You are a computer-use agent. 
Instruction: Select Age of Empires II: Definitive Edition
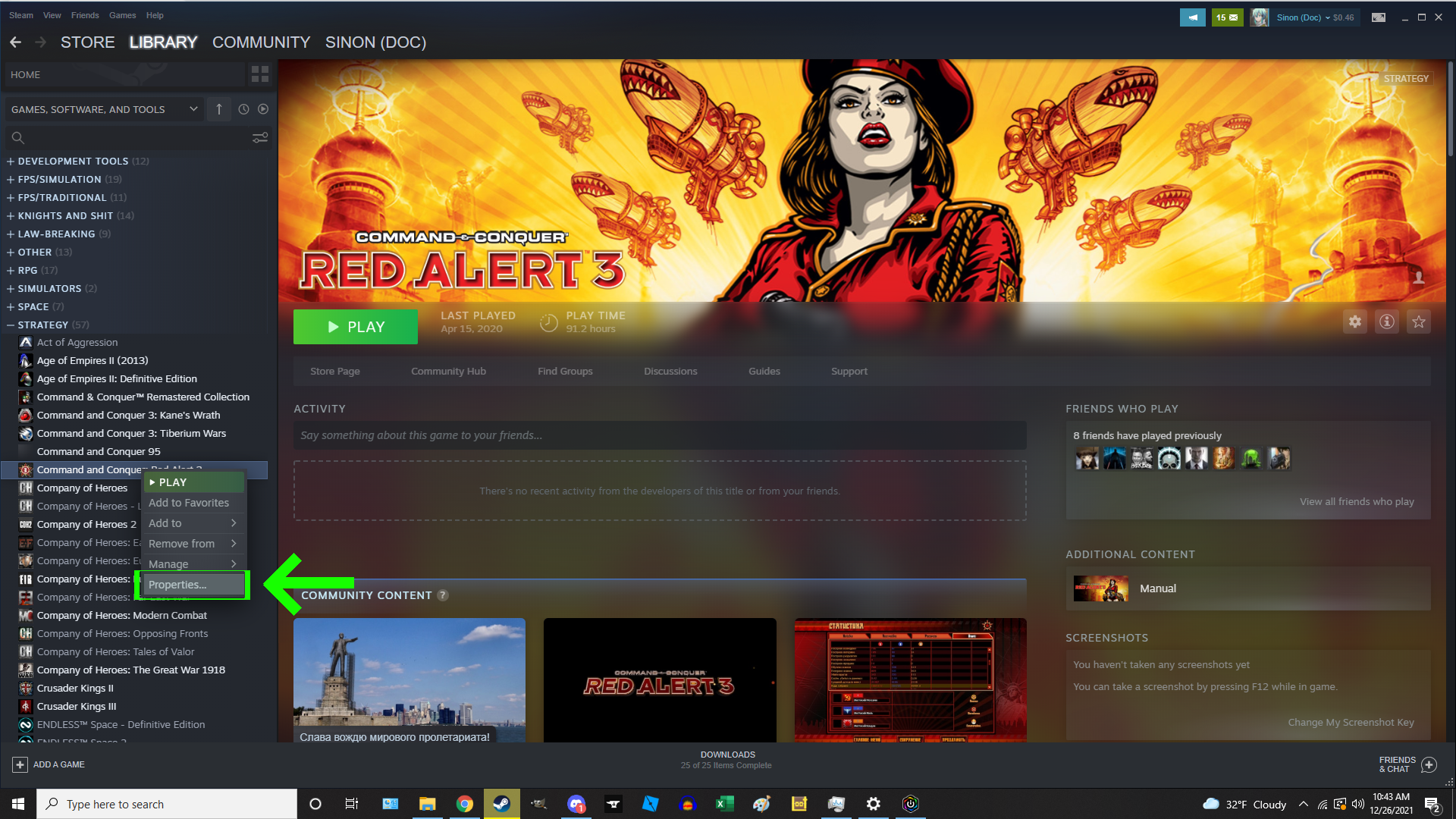point(117,379)
